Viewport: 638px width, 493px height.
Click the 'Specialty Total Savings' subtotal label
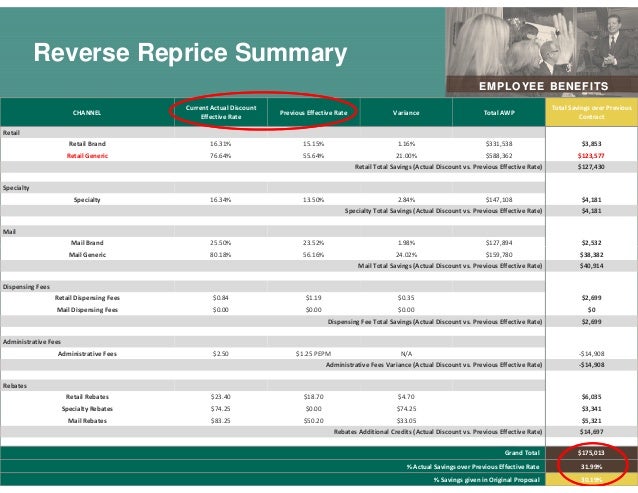444,211
